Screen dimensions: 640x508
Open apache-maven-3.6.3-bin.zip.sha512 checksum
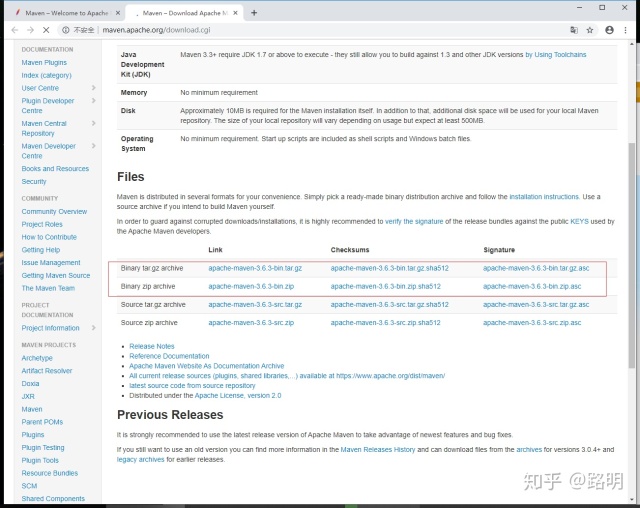pos(386,286)
